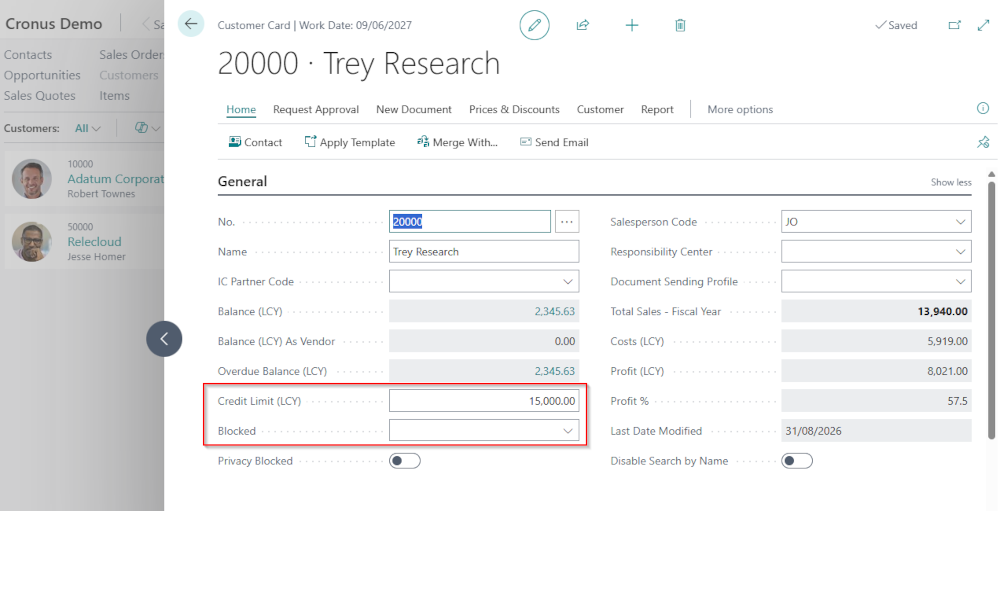Click the share icon in header
Screen dimensions: 1000x600
tap(582, 26)
